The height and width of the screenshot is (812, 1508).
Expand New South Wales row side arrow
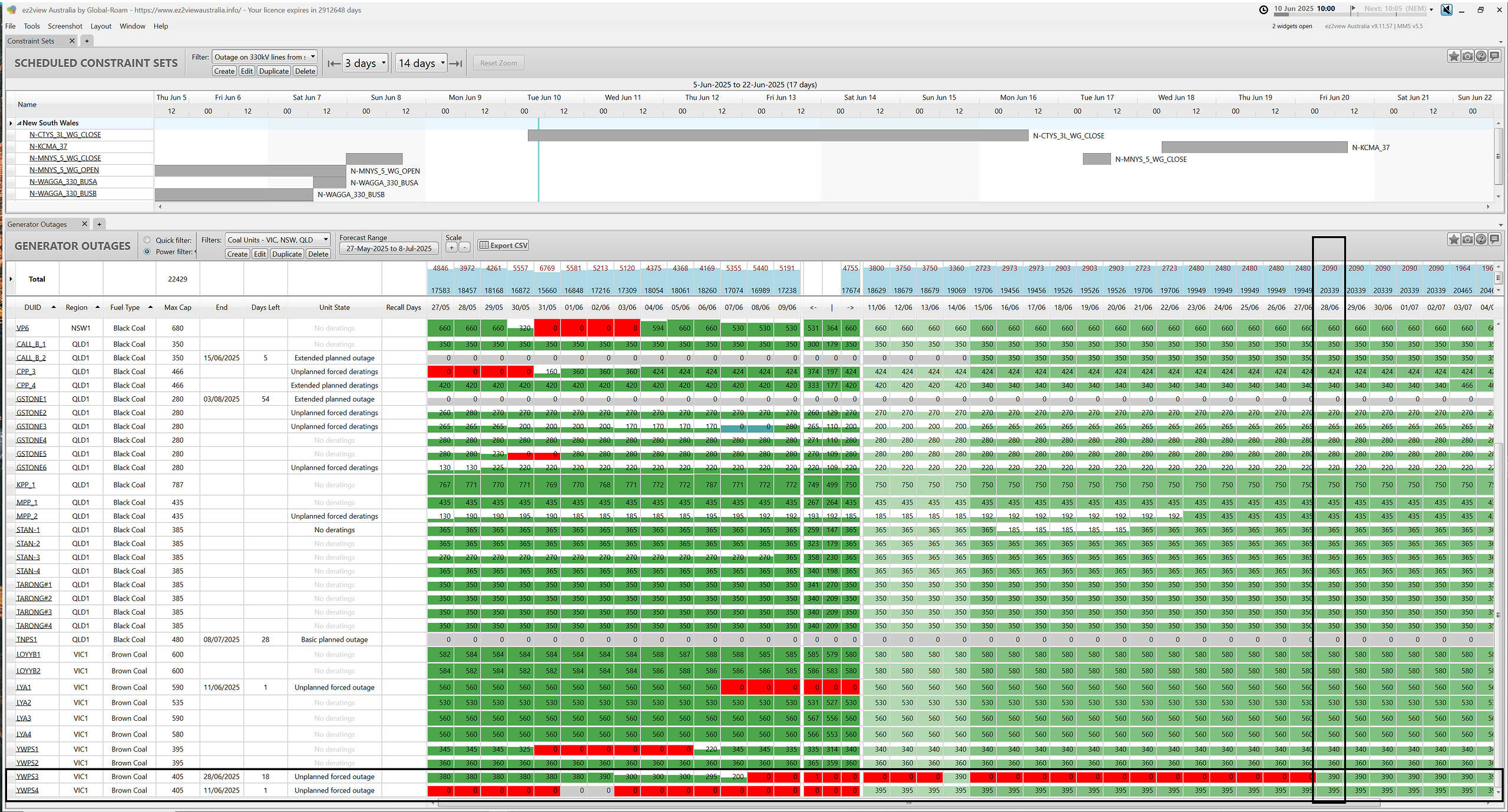tap(11, 123)
